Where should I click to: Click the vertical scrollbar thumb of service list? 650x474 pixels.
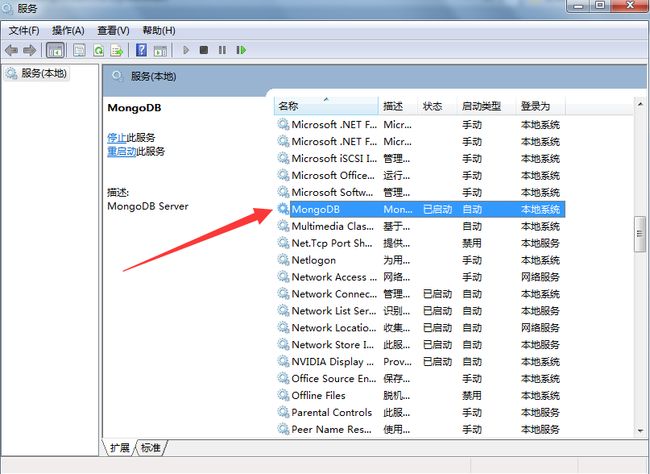640,234
